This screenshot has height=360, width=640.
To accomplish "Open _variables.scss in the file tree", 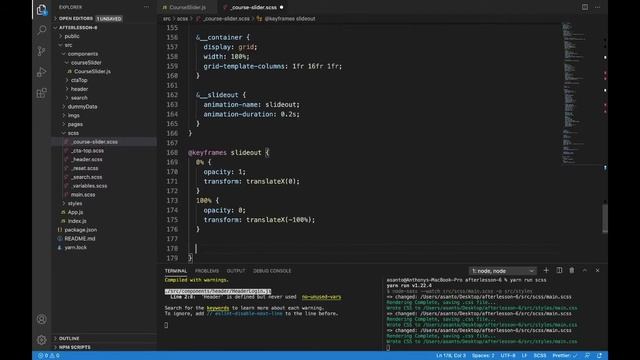I will (x=89, y=185).
